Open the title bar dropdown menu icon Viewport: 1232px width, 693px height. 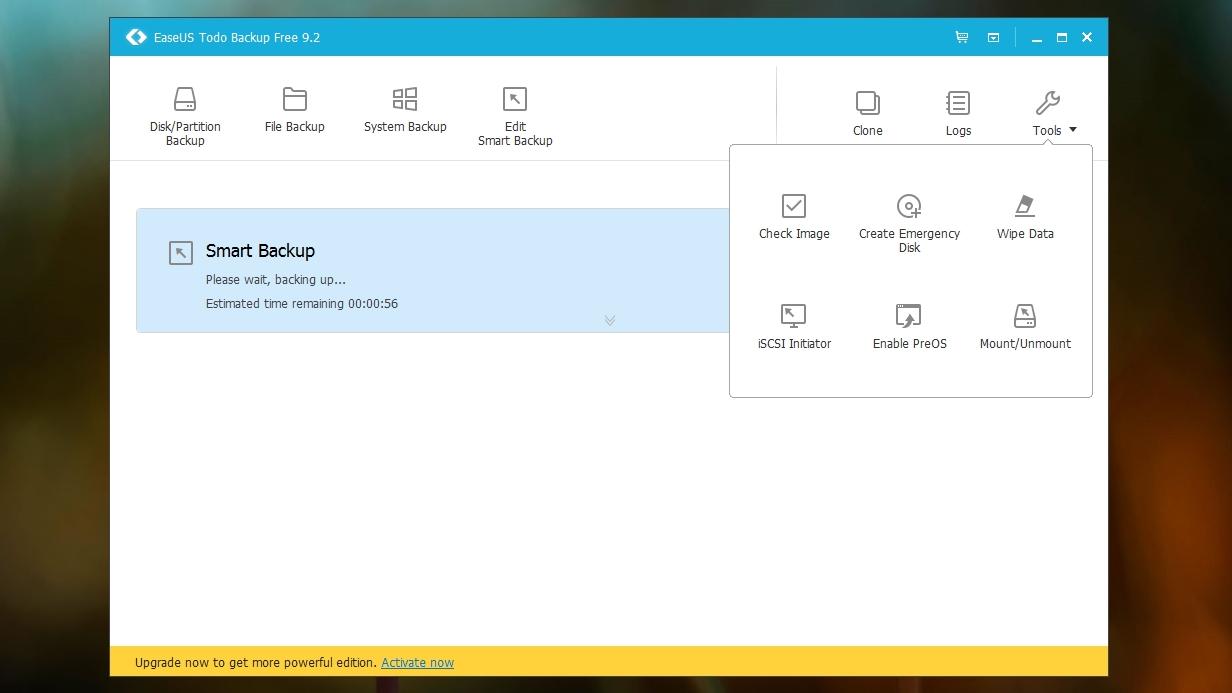point(993,38)
